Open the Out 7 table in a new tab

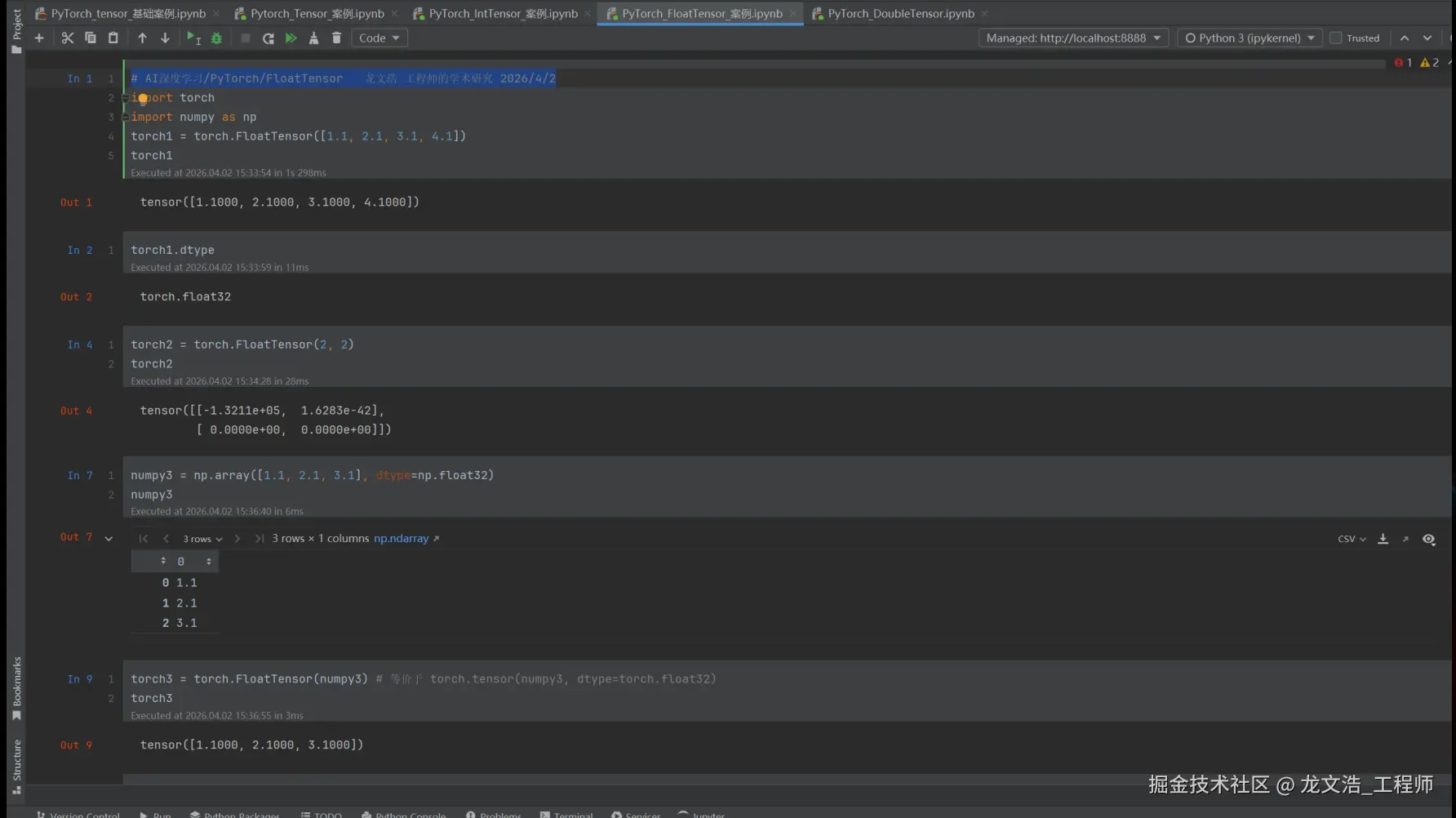coord(1405,539)
